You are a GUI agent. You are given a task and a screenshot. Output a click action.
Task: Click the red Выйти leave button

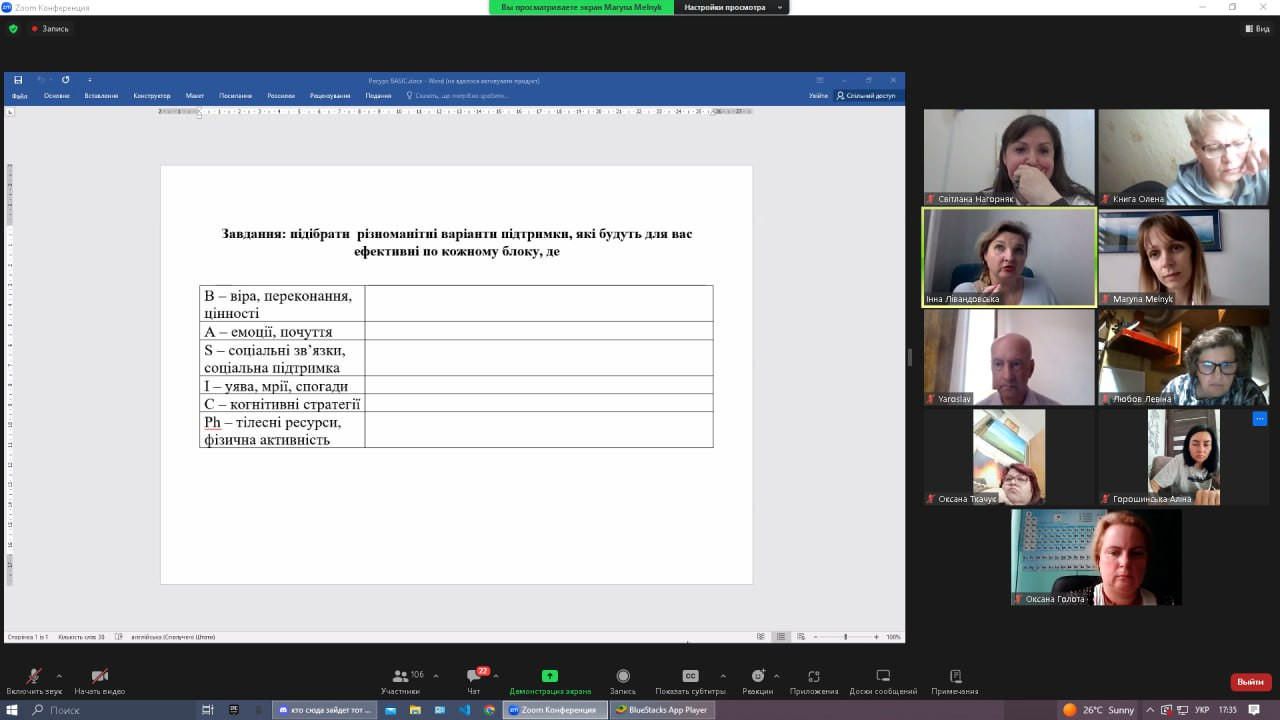[1250, 682]
